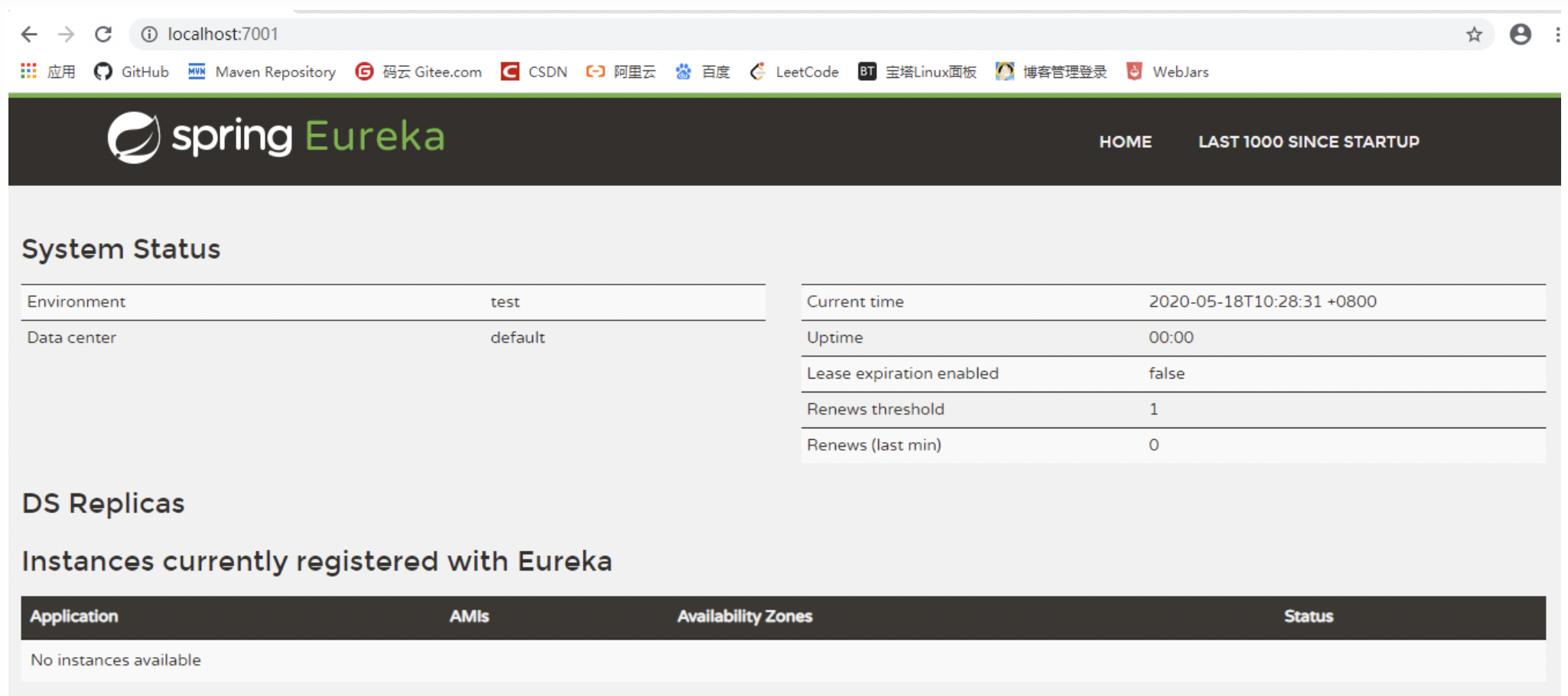The width and height of the screenshot is (1568, 696).
Task: Open the Apps grid icon in bookmarks bar
Action: [28, 71]
